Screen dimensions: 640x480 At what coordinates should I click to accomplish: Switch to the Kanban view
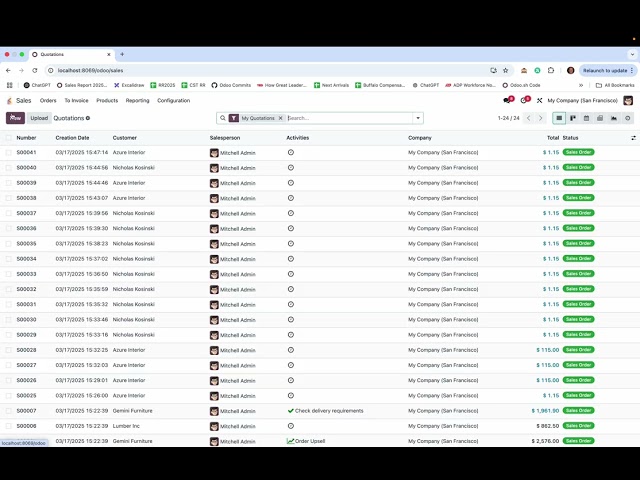(573, 118)
